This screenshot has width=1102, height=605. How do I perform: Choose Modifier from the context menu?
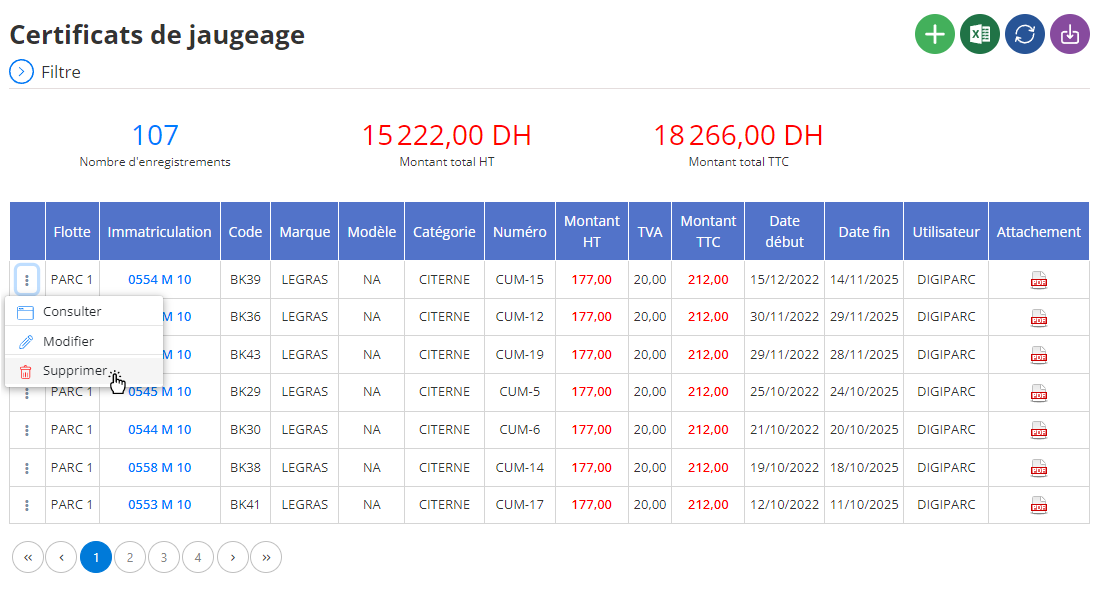84,341
